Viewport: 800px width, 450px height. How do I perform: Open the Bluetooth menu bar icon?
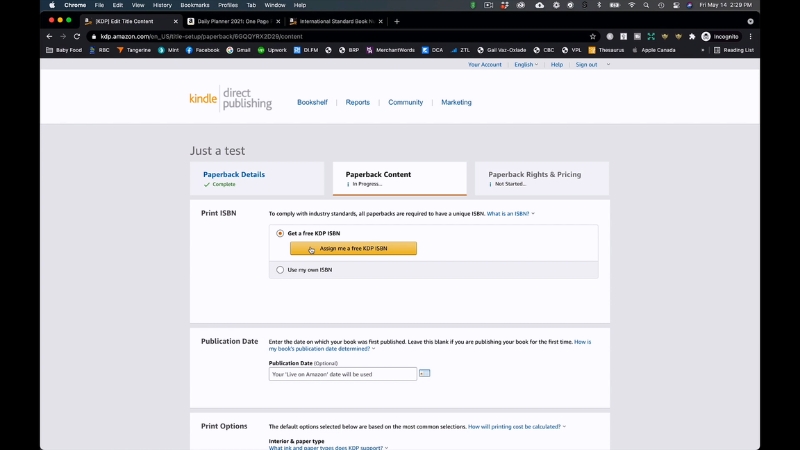click(599, 5)
